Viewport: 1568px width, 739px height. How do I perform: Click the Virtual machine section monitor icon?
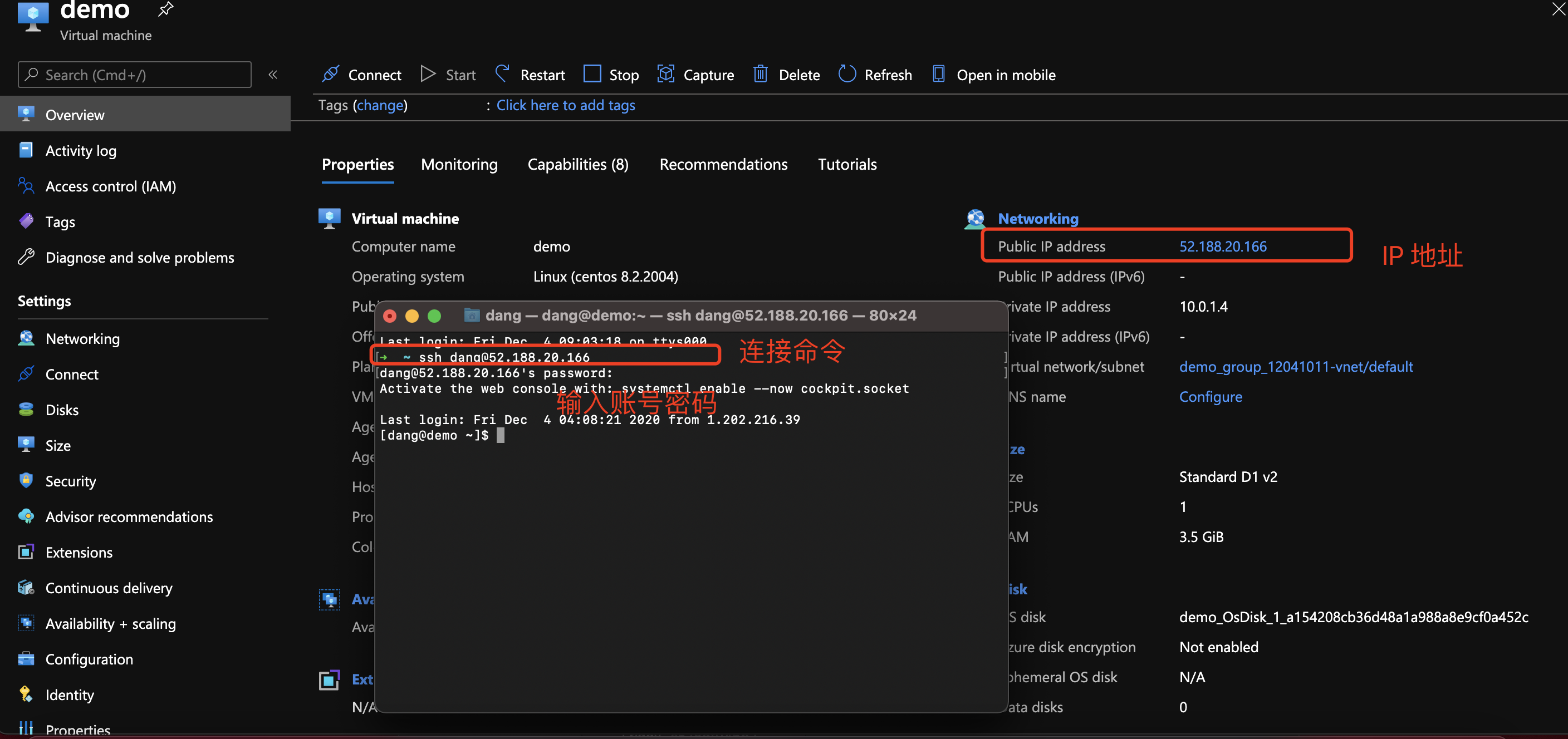coord(329,218)
